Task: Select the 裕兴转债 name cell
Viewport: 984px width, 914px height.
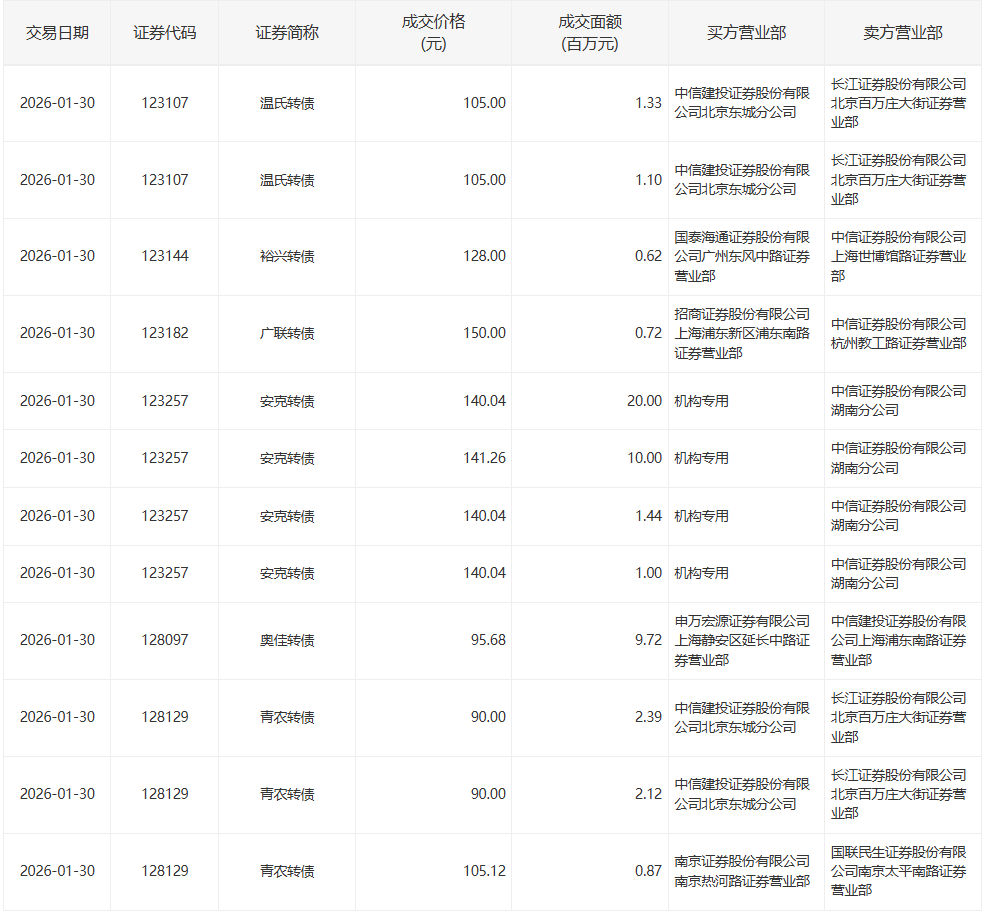Action: tap(287, 256)
